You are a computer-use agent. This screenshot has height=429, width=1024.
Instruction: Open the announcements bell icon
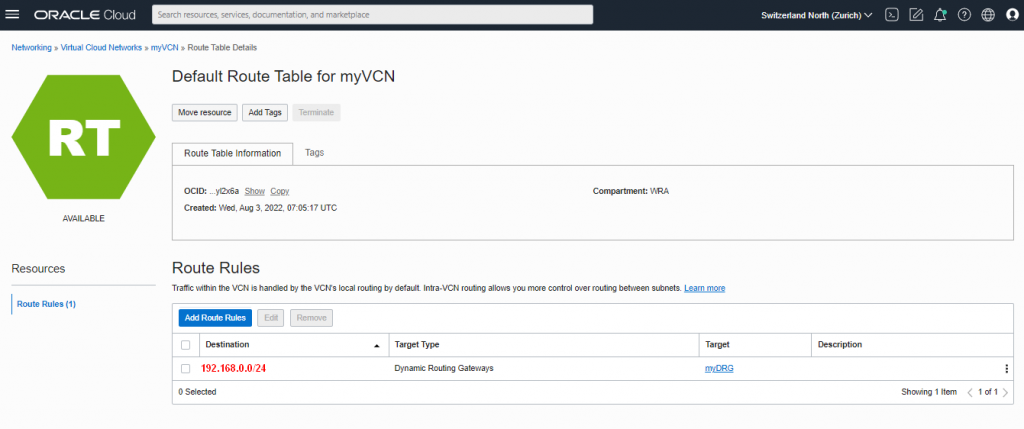coord(940,15)
